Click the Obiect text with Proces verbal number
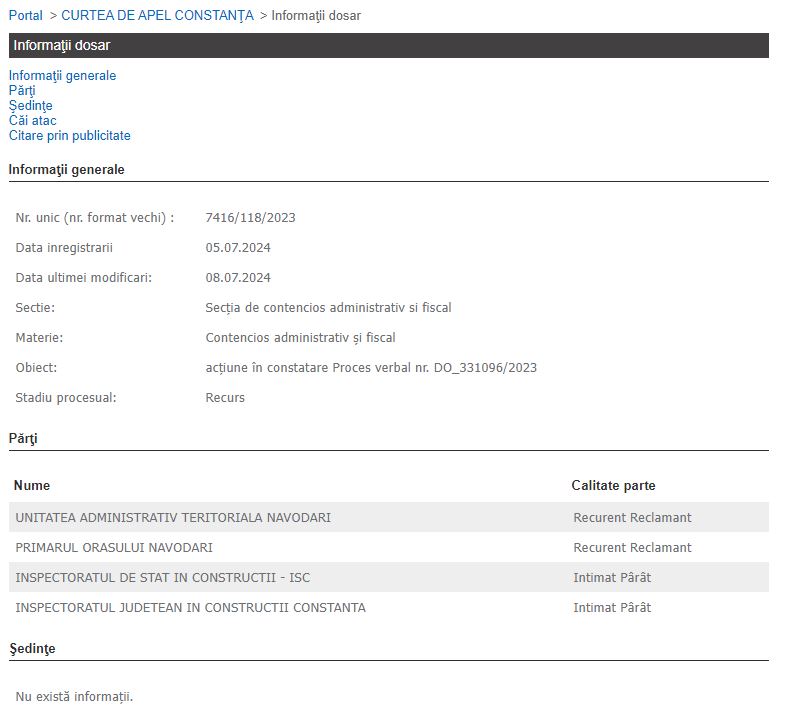This screenshot has width=803, height=717. click(x=370, y=367)
